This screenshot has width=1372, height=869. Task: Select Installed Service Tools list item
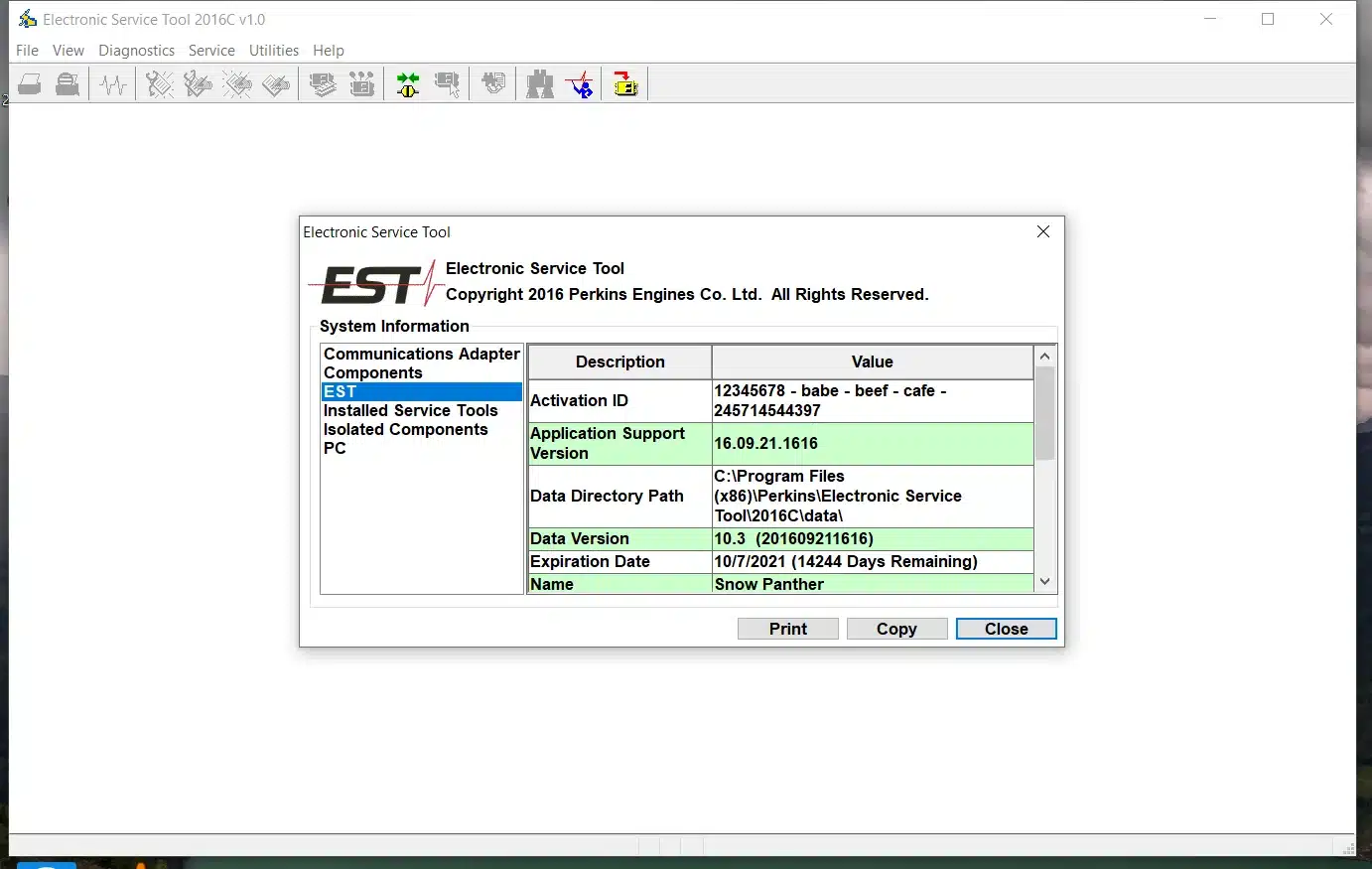(x=410, y=410)
